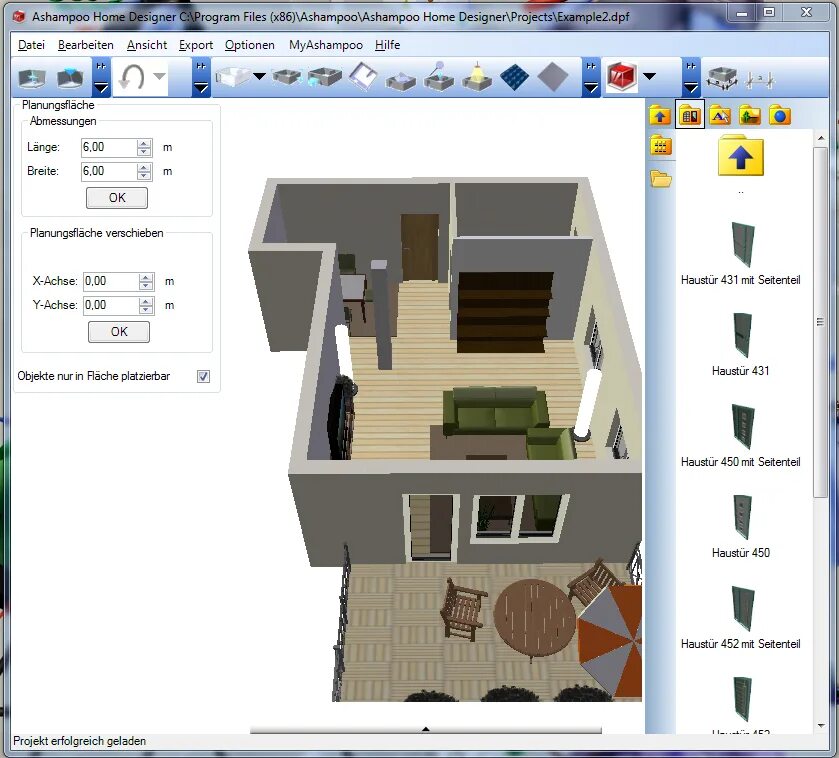This screenshot has width=839, height=758.
Task: Click the red 3D cube icon
Action: tap(621, 76)
